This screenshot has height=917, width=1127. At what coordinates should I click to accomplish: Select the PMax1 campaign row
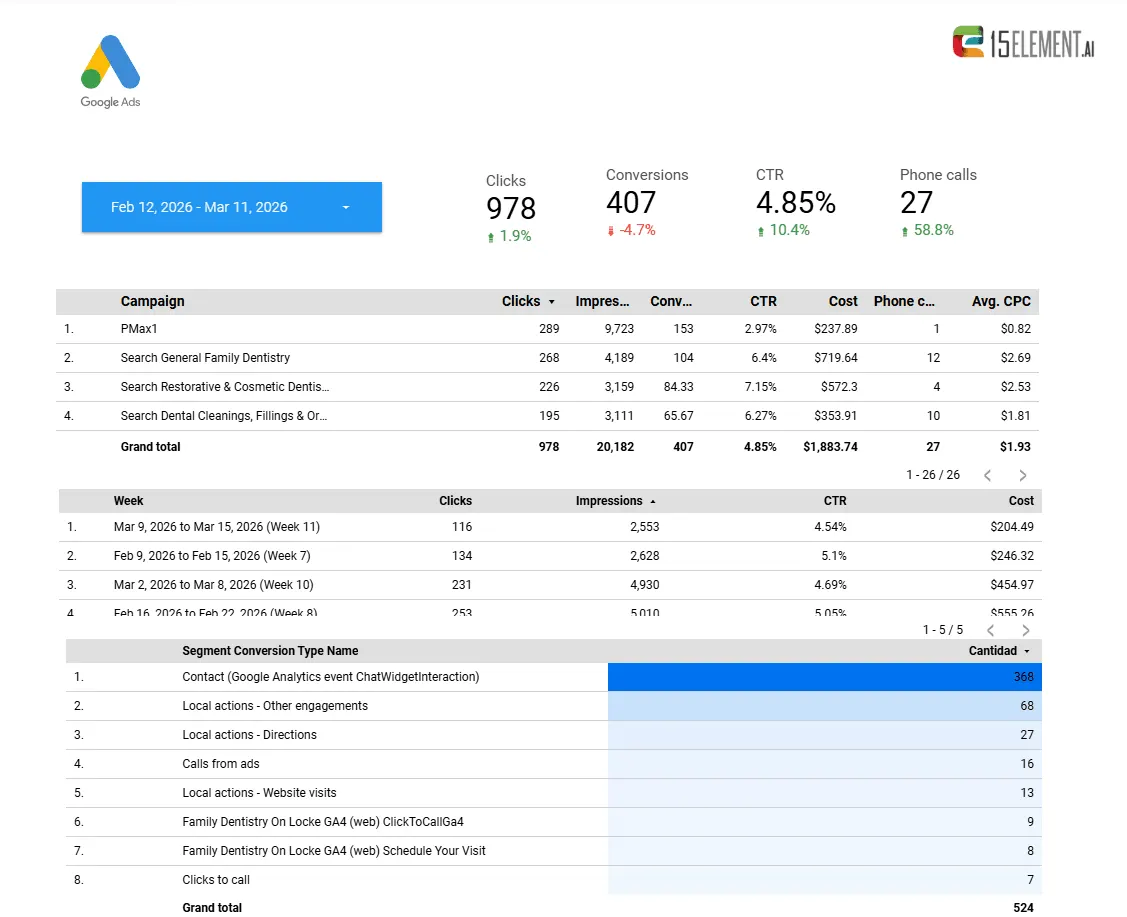(548, 329)
